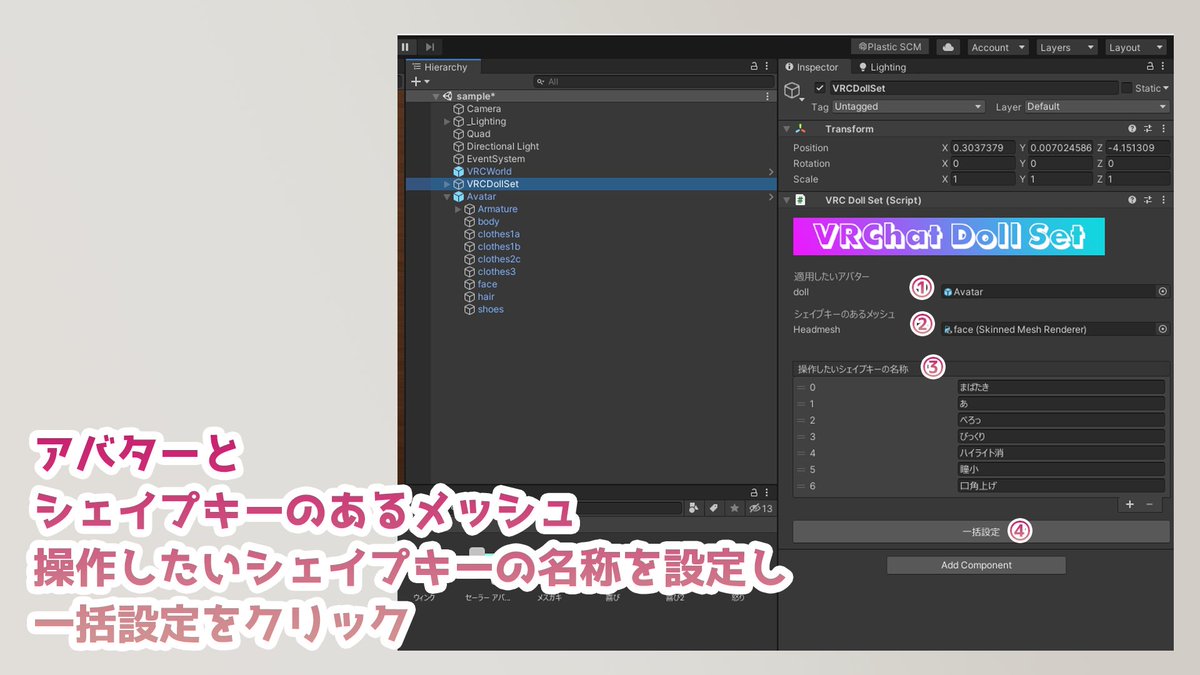This screenshot has height=675, width=1200.
Task: Open Transform component help icon
Action: click(x=1132, y=129)
